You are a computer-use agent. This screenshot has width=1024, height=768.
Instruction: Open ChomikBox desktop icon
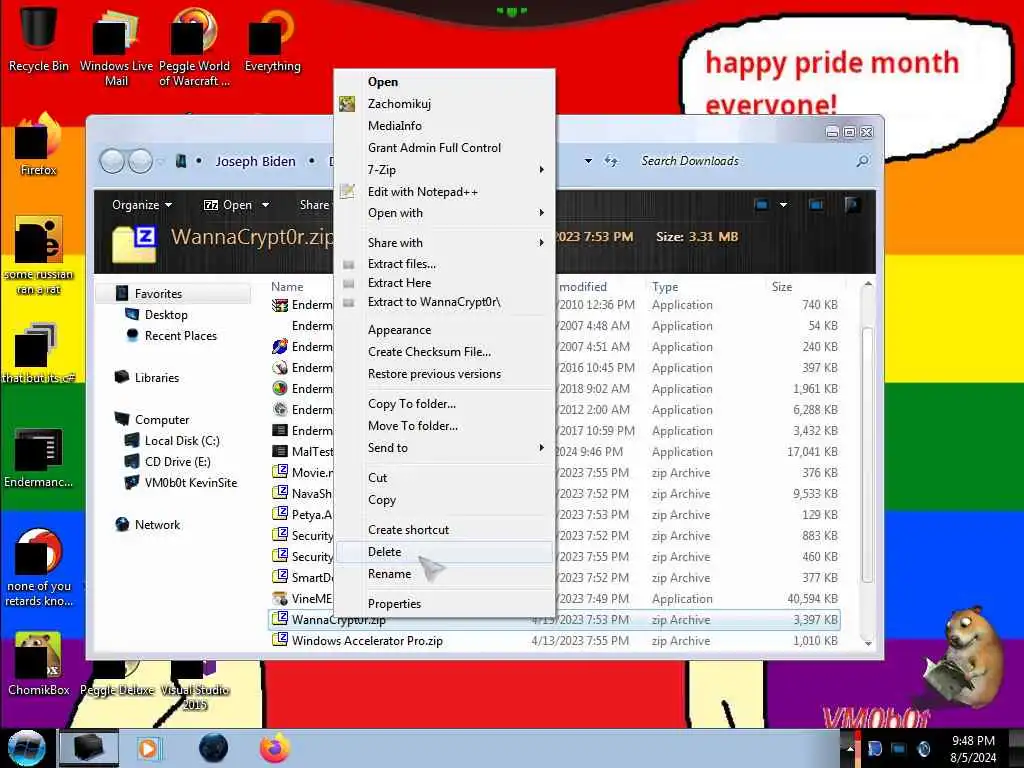pos(38,664)
